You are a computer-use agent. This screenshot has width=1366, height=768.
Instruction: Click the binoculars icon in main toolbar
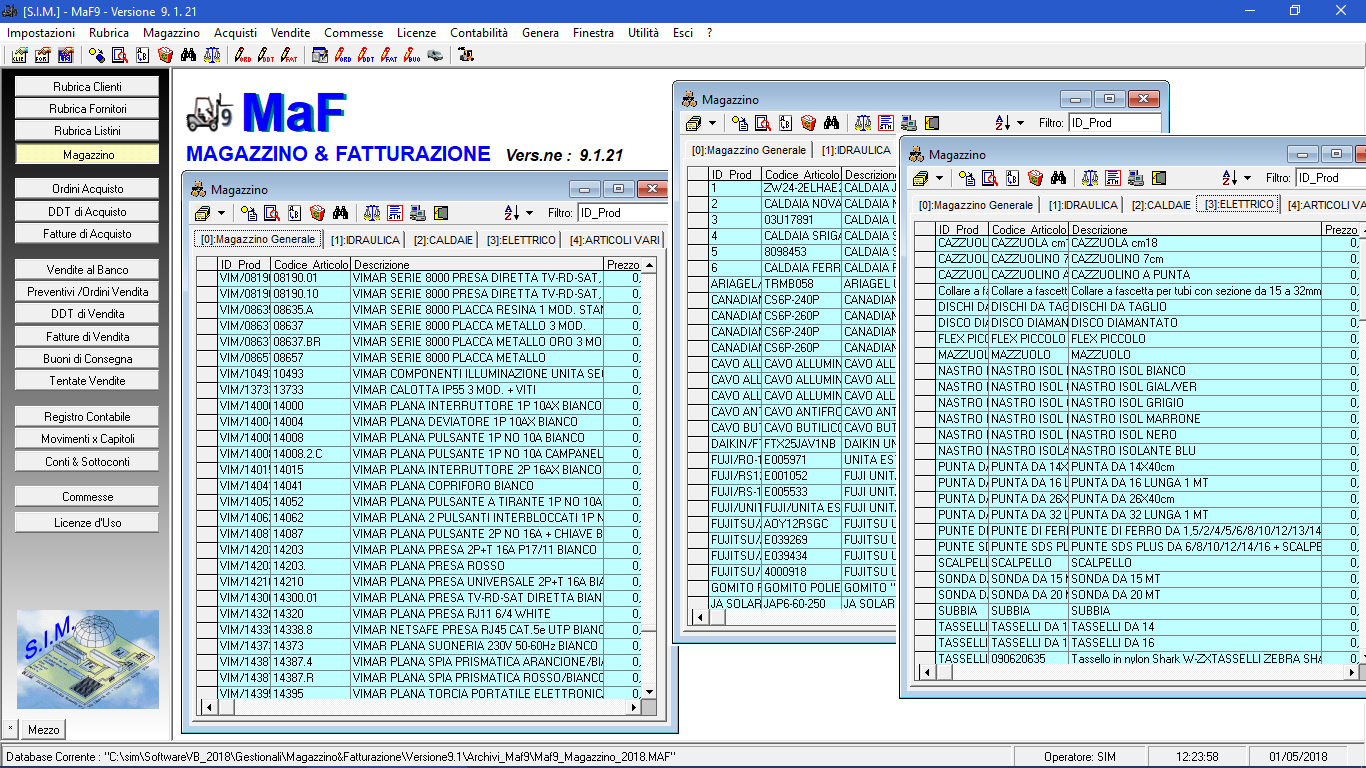[x=188, y=55]
